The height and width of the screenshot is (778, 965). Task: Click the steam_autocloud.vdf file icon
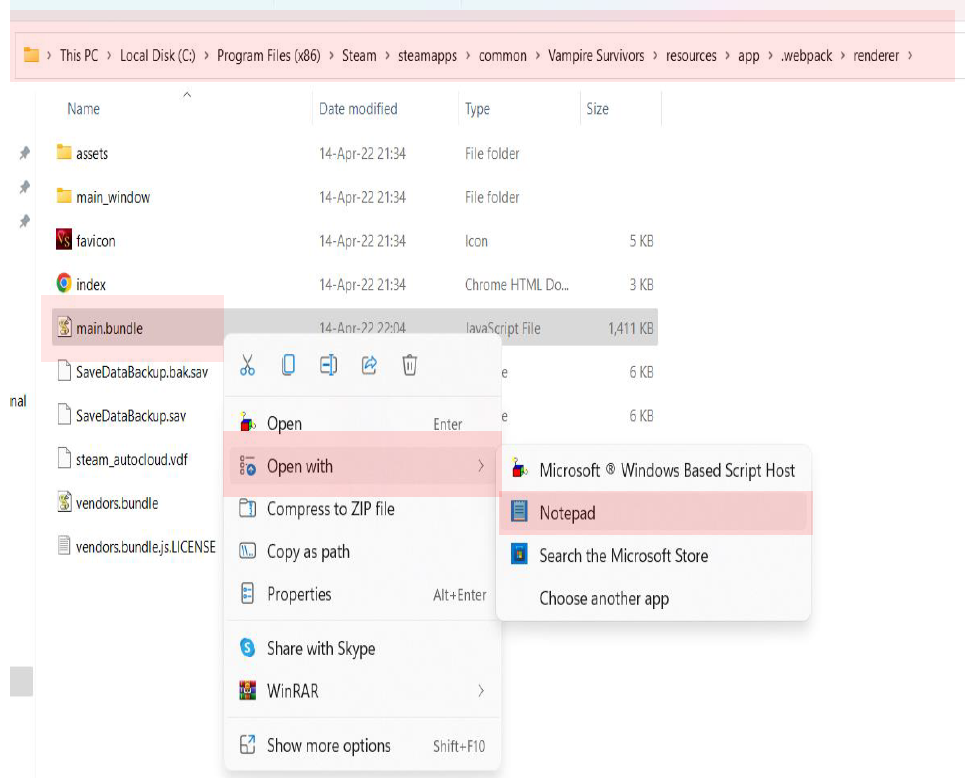64,458
